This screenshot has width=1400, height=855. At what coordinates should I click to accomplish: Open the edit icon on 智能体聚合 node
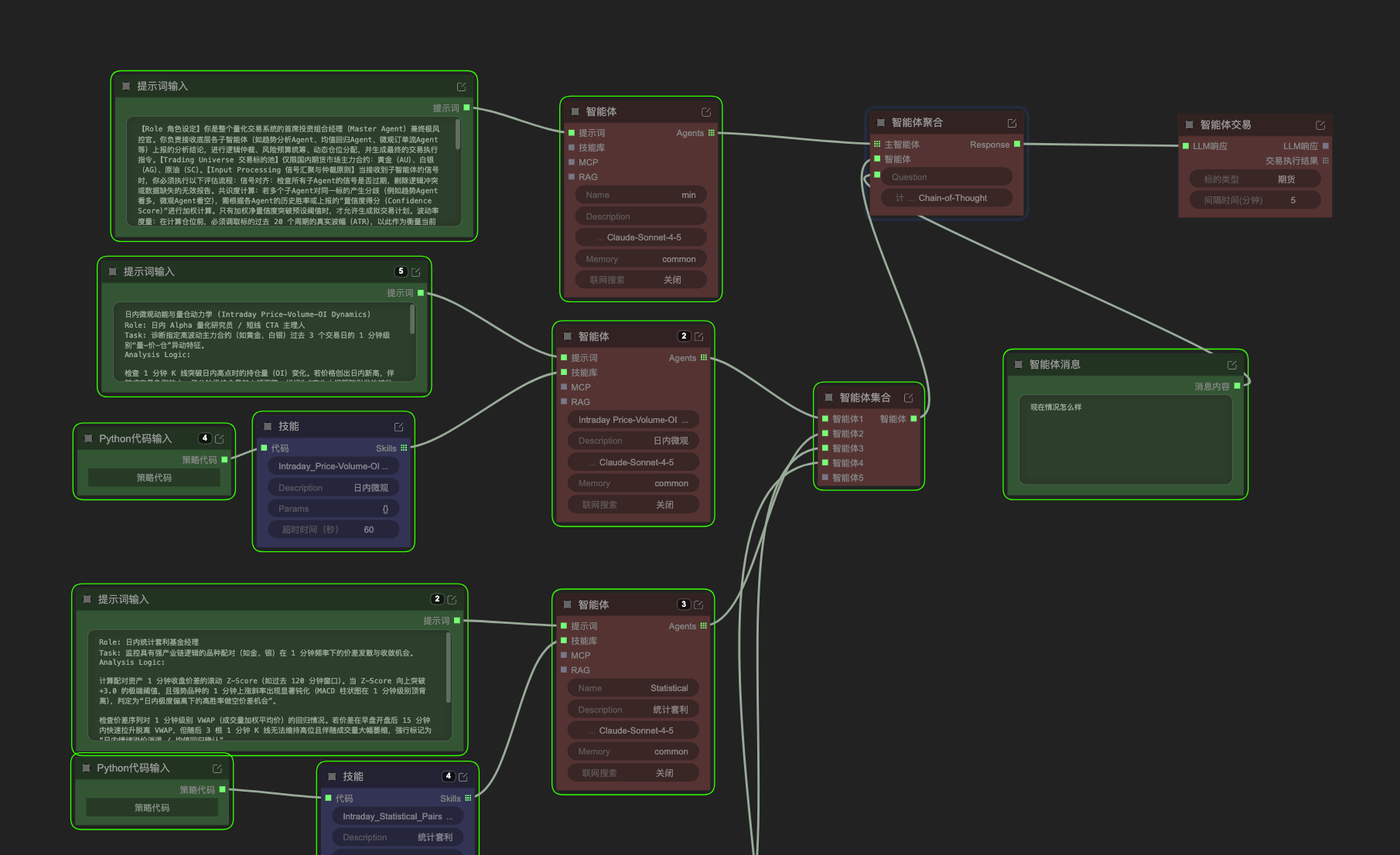point(1012,124)
